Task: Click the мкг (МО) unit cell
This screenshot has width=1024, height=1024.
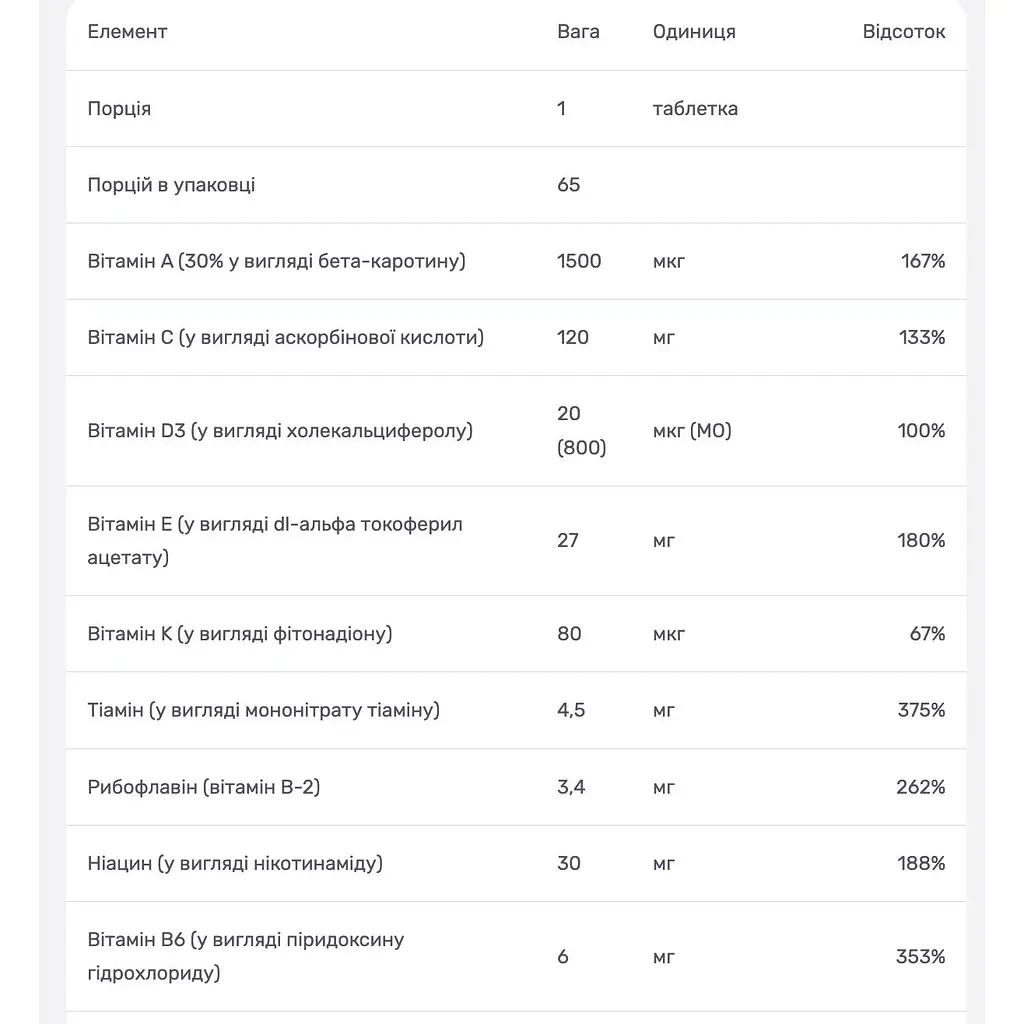Action: [x=692, y=431]
